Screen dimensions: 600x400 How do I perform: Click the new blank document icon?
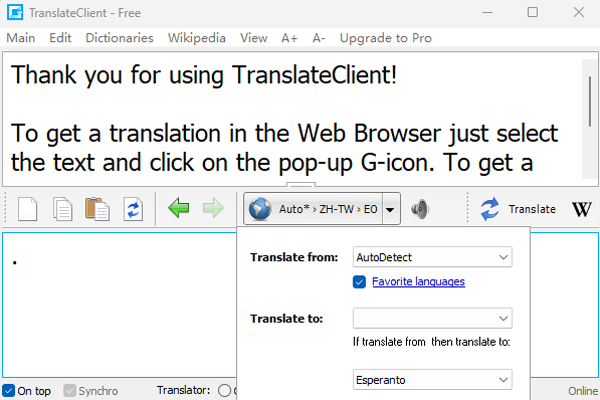[28, 209]
